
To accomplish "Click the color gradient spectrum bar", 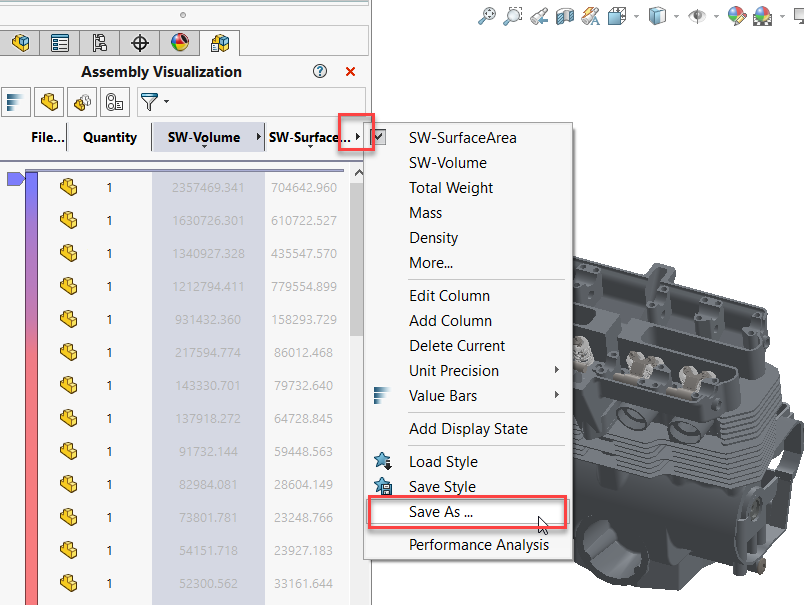I will (x=31, y=388).
